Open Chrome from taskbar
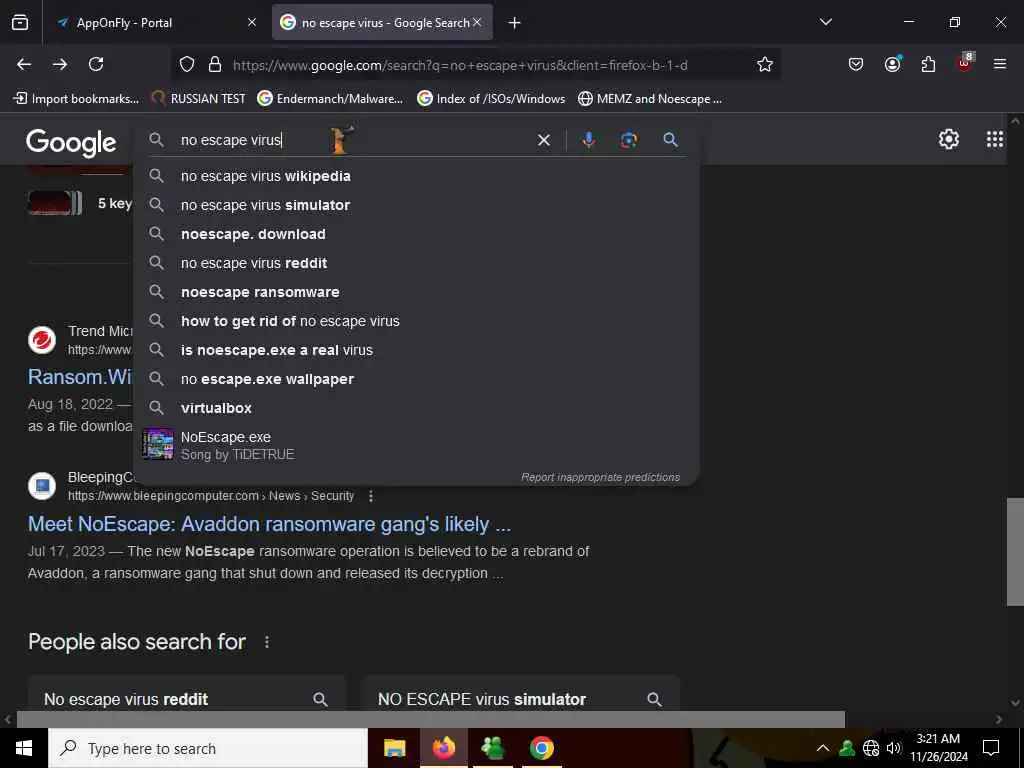The height and width of the screenshot is (768, 1024). [x=541, y=748]
